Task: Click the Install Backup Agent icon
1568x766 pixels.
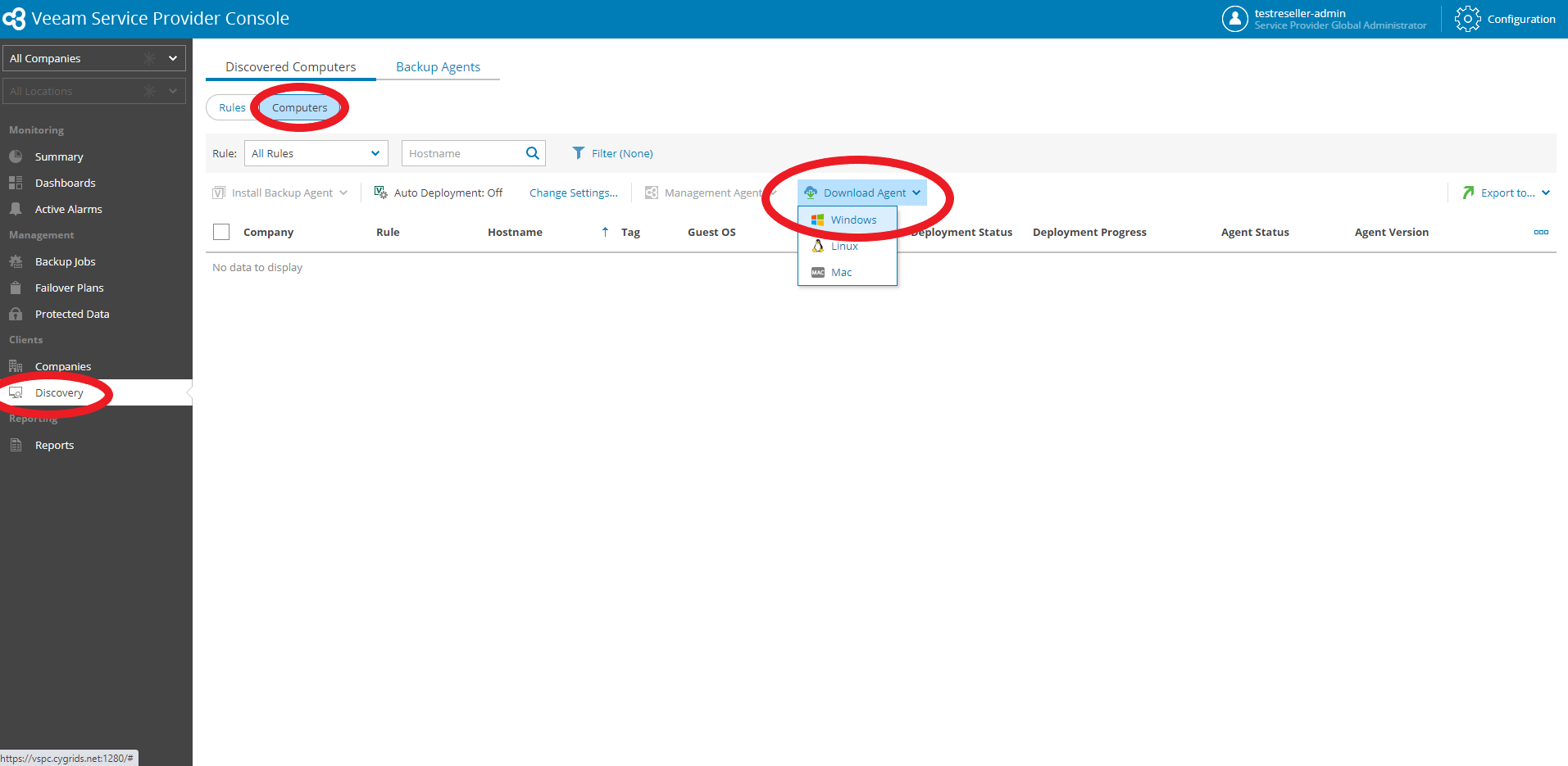Action: pos(219,193)
